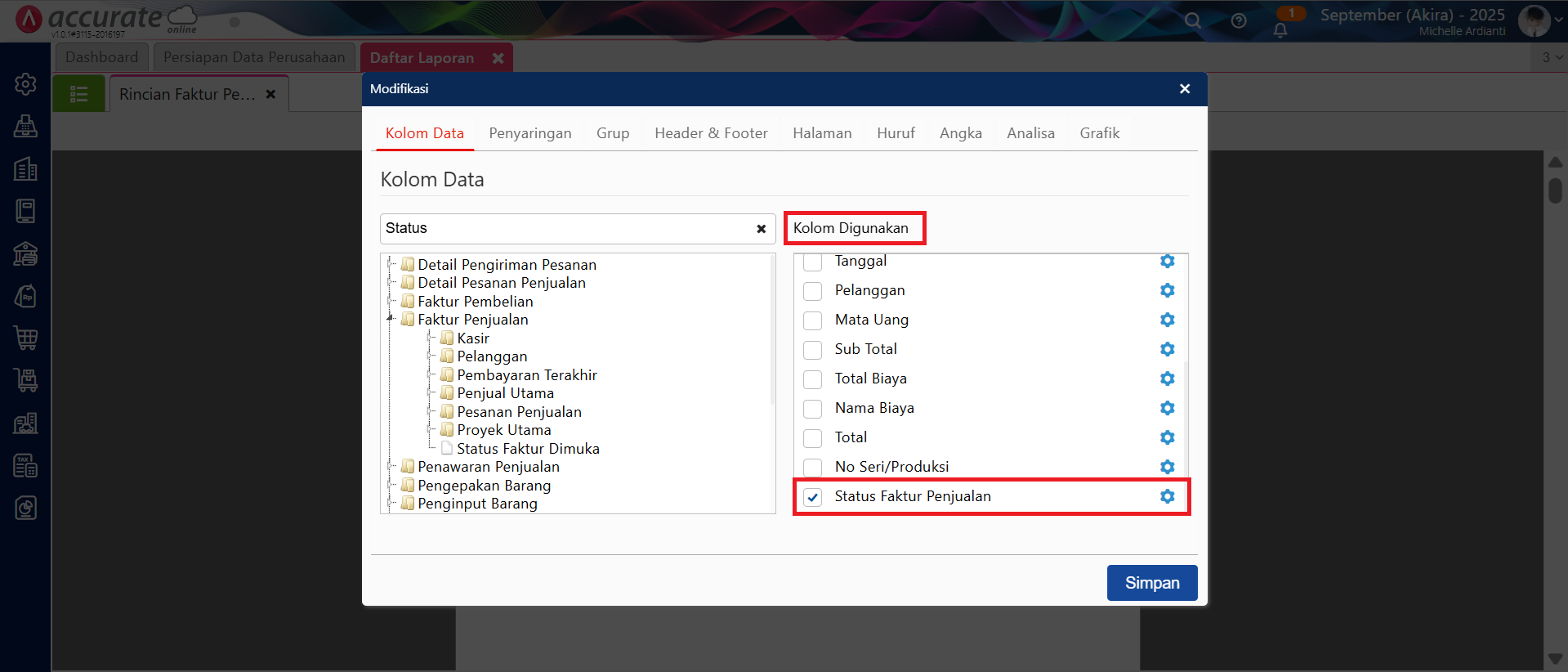This screenshot has width=1568, height=672.
Task: Uncheck Status Faktur Penjualan checkbox
Action: click(812, 497)
